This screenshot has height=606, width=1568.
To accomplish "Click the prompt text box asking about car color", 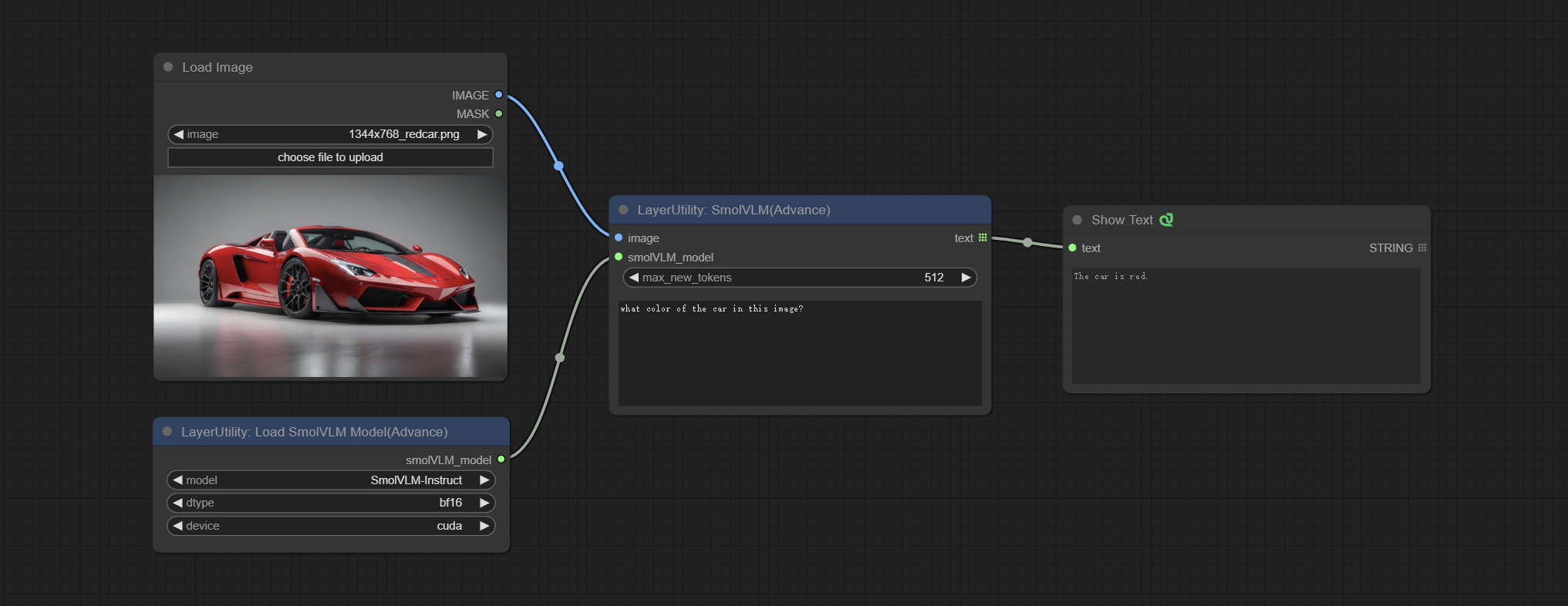I will (799, 352).
